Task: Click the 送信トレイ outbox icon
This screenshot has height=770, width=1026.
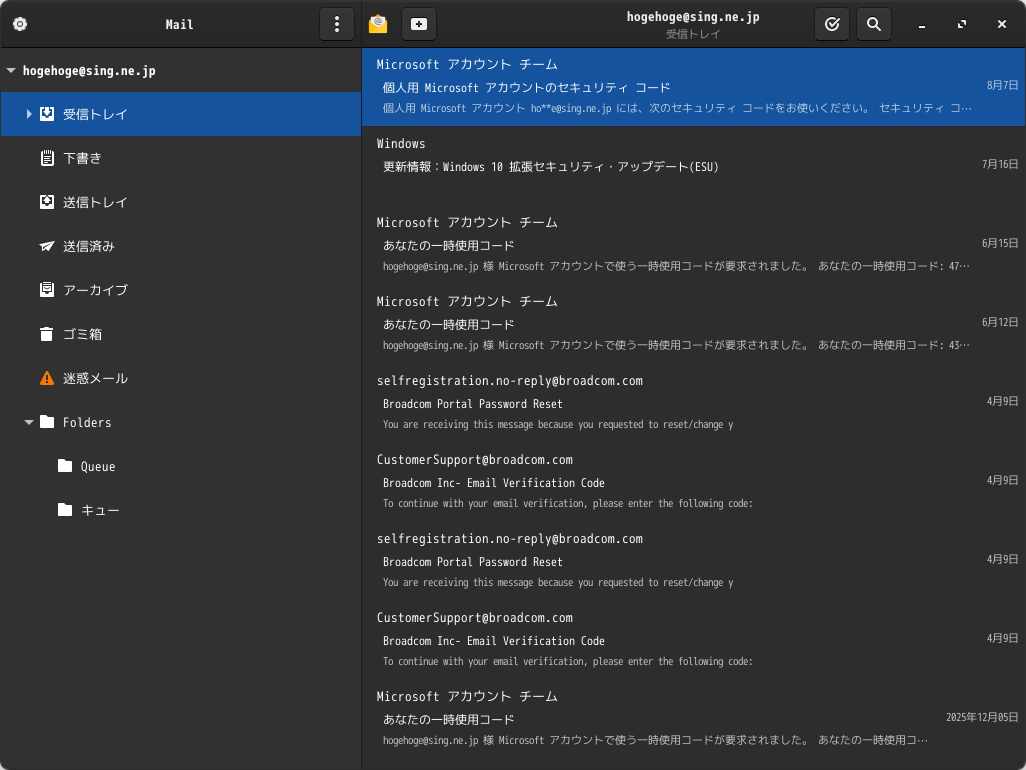Action: 47,201
